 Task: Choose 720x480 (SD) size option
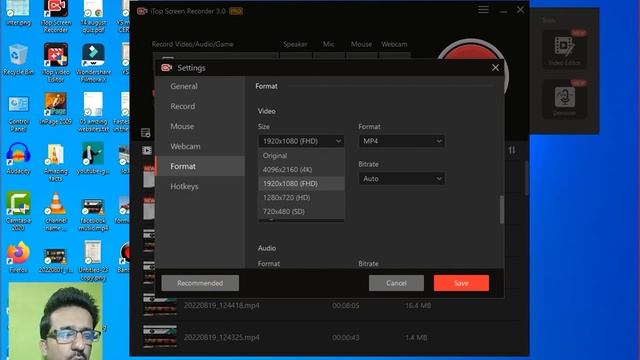pyautogui.click(x=301, y=211)
